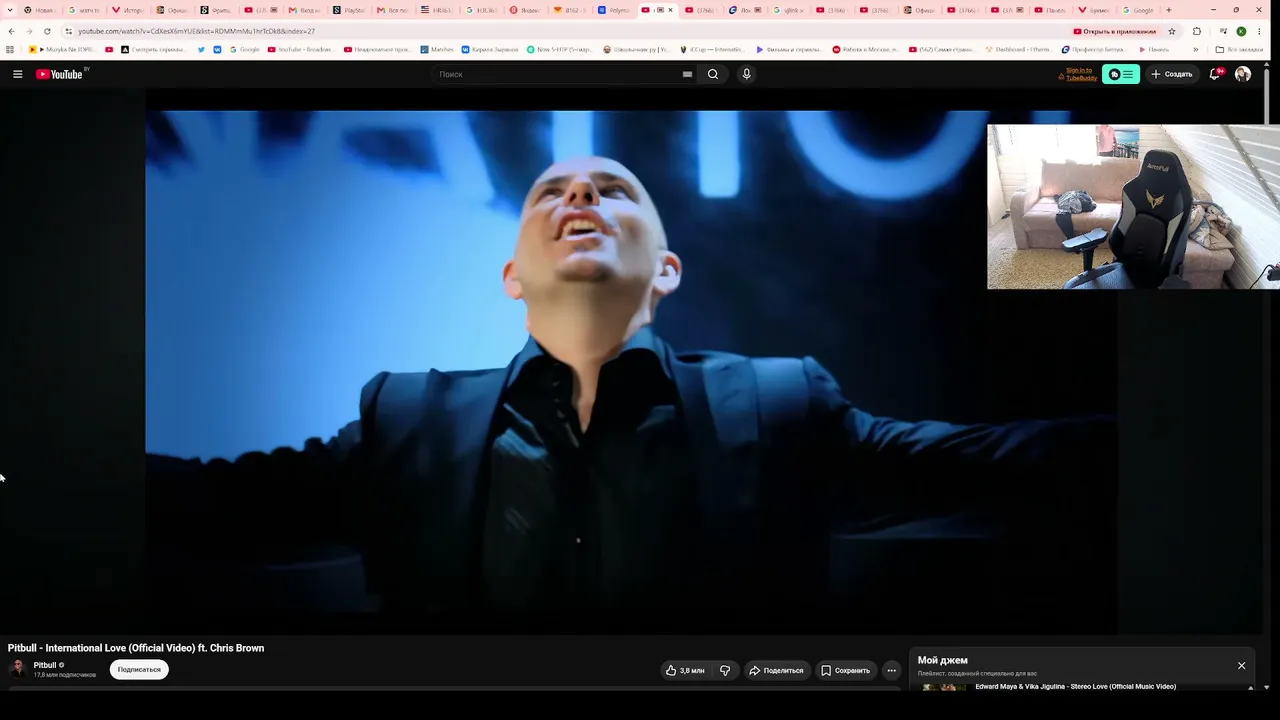Show hidden bookmarks overflow chevron
The image size is (1280, 720).
pos(1196,49)
